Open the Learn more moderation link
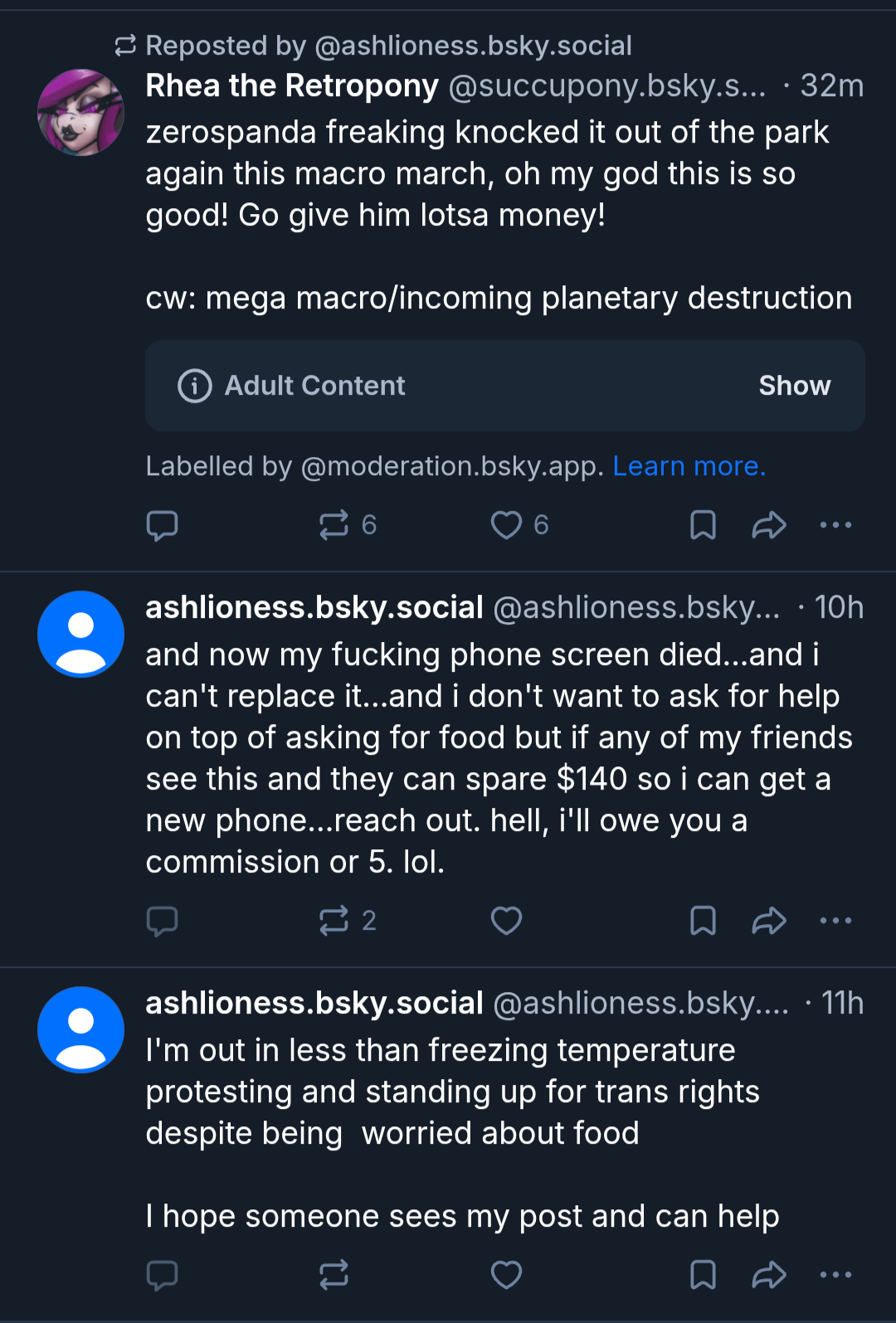The image size is (896, 1323). [x=689, y=466]
